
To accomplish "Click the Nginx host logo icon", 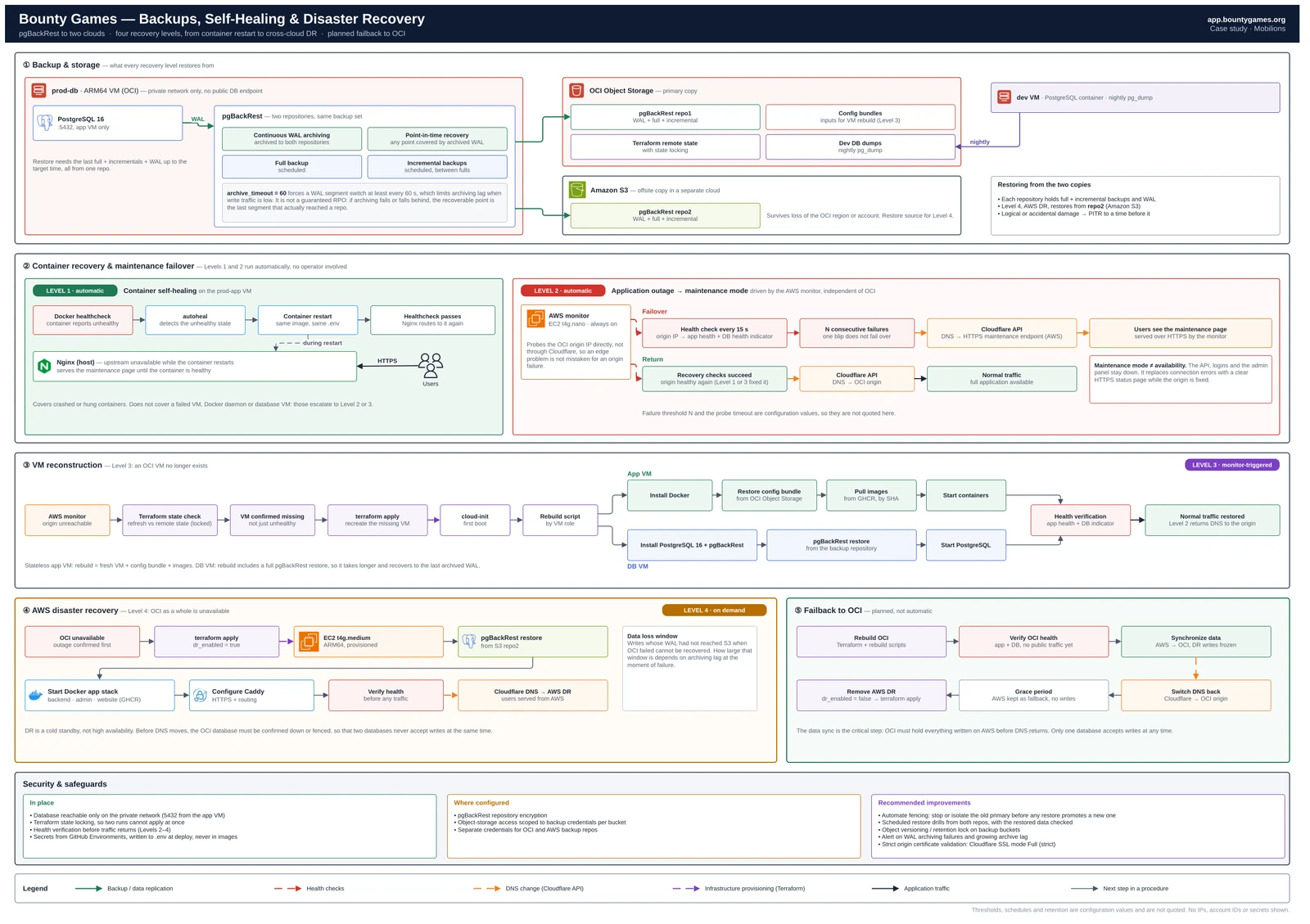I will 44,366.
